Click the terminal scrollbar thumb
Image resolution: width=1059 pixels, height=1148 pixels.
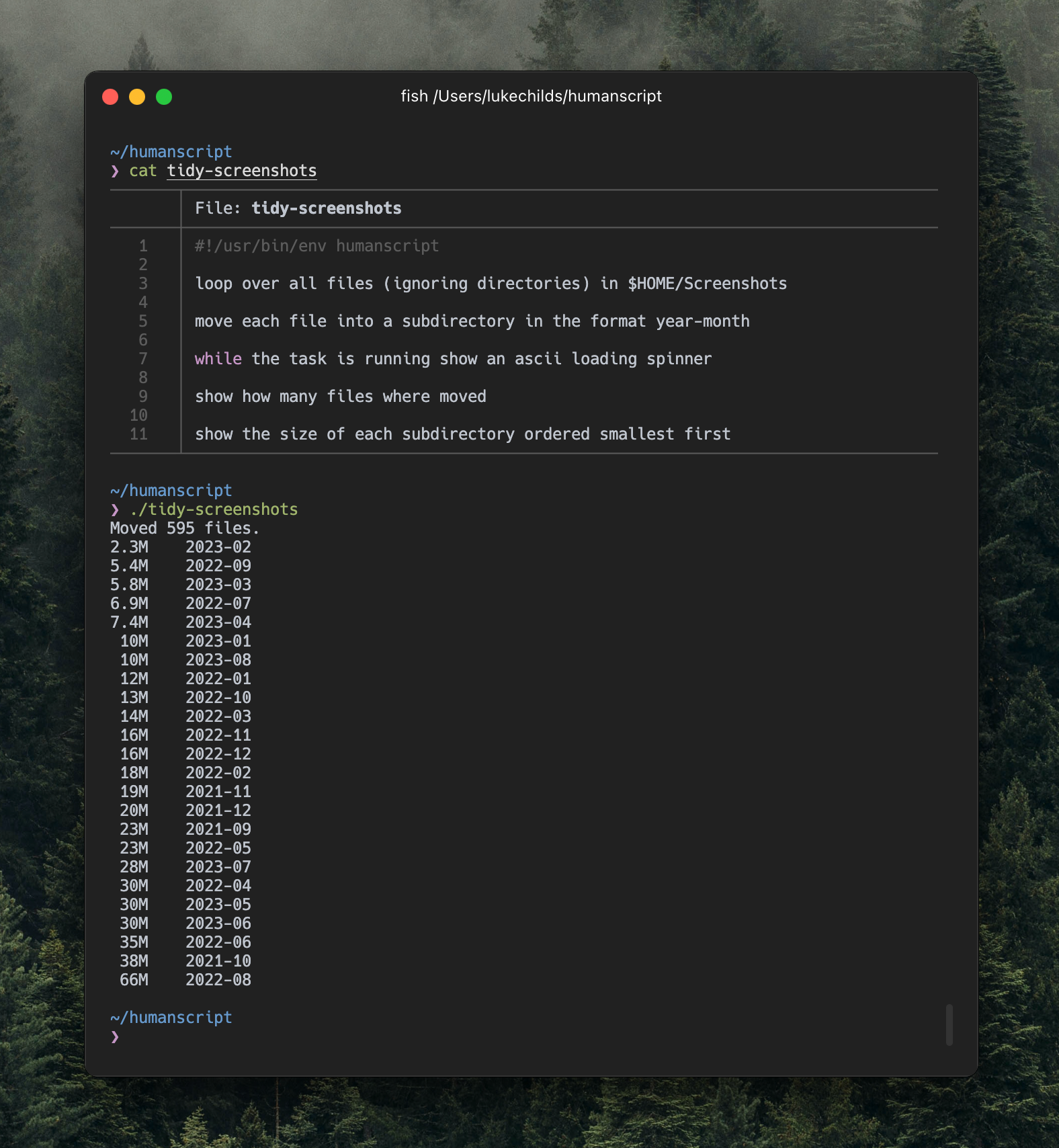click(x=949, y=1025)
